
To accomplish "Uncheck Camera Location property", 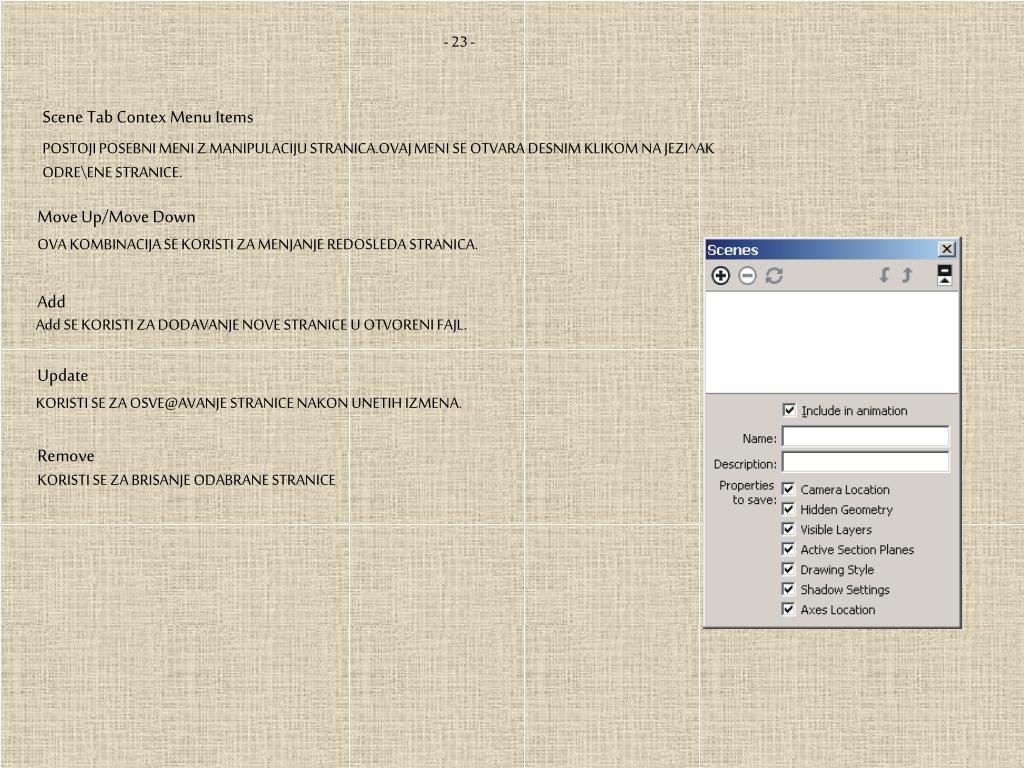I will coord(788,488).
